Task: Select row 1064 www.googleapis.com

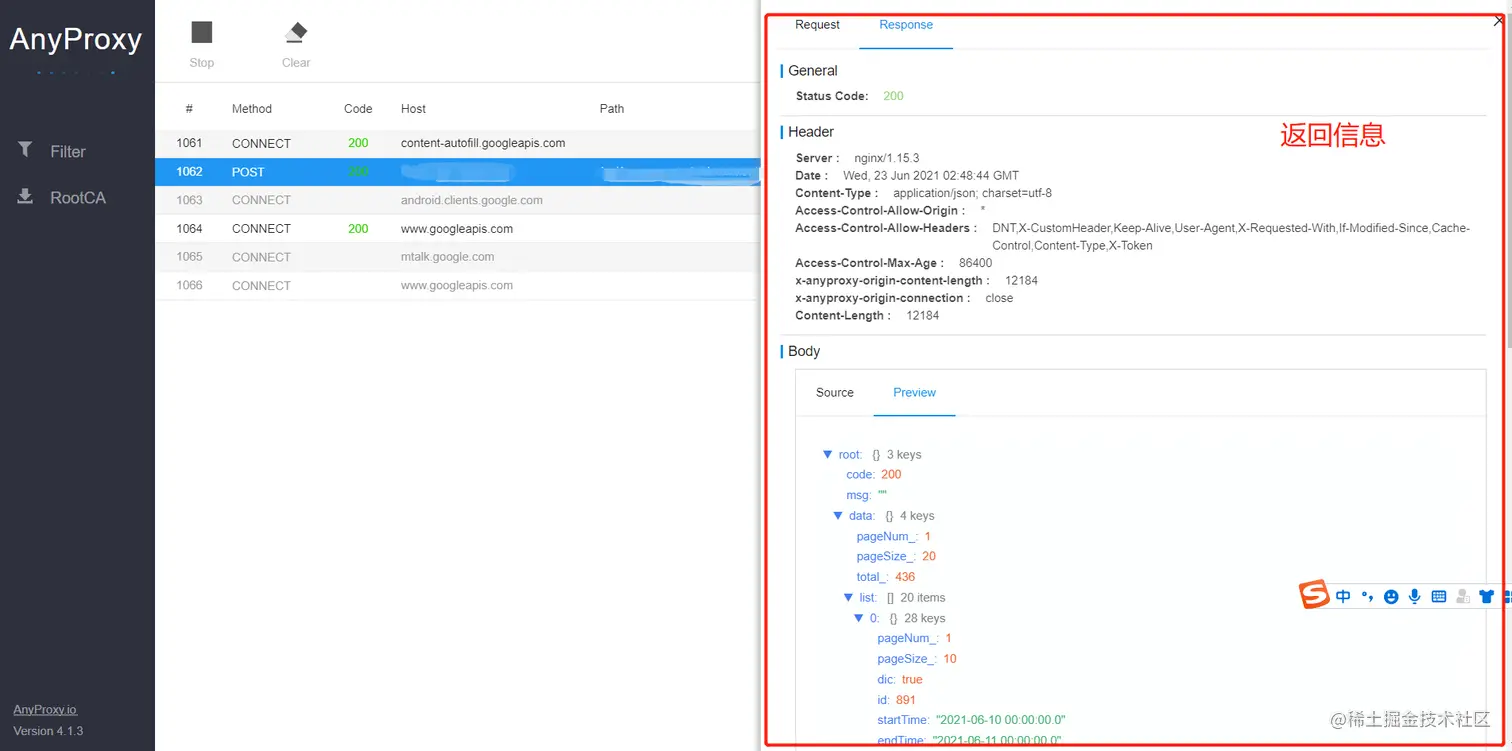Action: click(458, 229)
